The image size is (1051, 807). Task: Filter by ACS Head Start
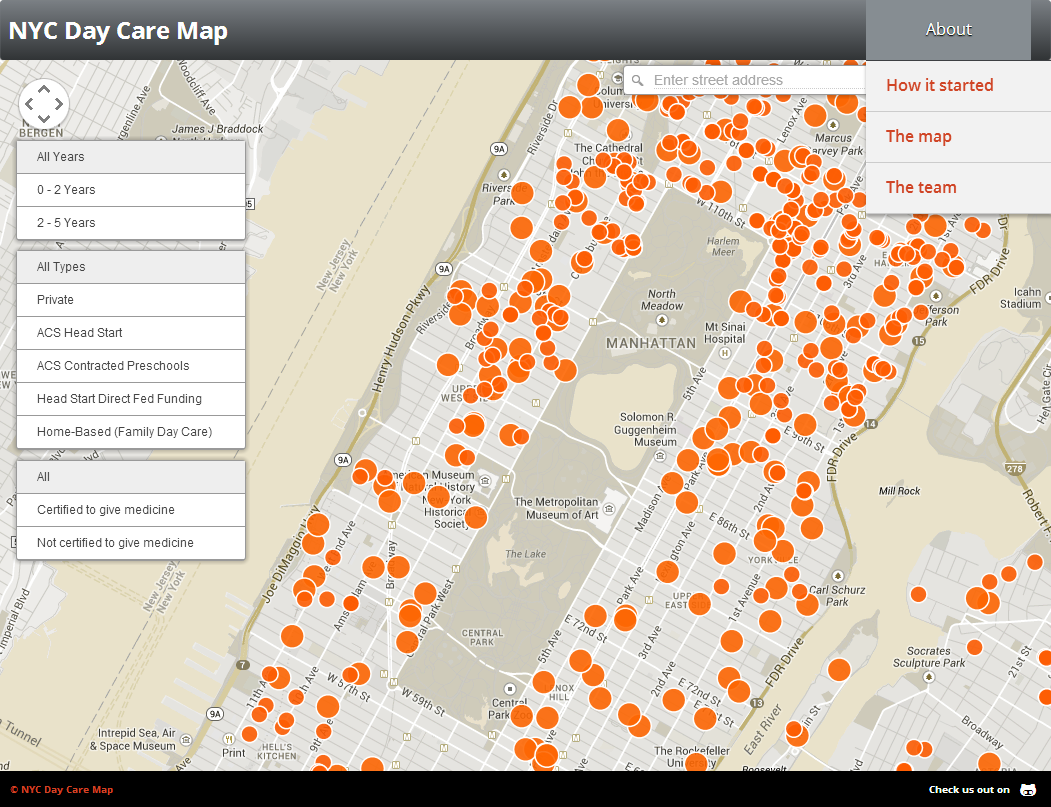tap(131, 332)
